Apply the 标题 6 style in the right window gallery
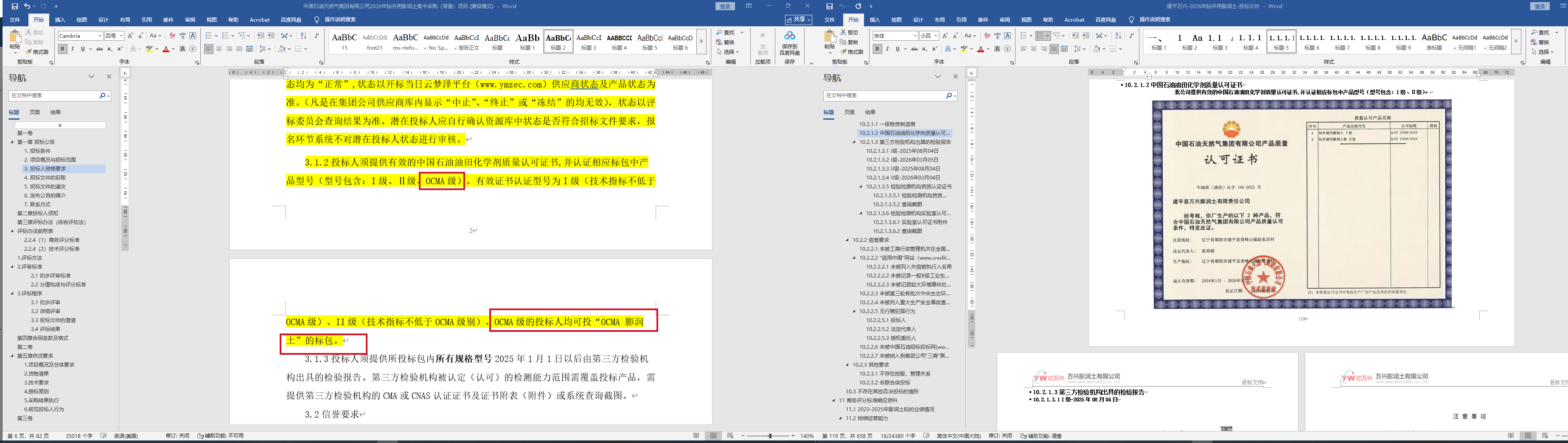 pyautogui.click(x=1312, y=42)
